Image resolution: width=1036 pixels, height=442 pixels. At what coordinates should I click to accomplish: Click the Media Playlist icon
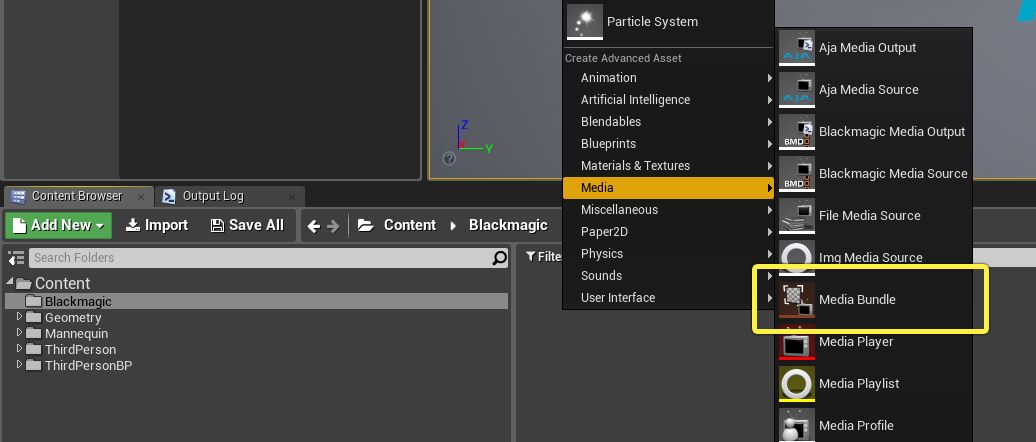tap(797, 384)
